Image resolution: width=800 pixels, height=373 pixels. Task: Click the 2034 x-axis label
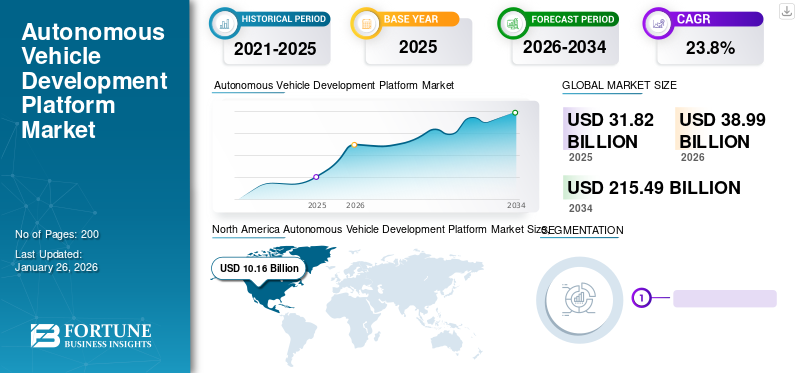(x=516, y=206)
